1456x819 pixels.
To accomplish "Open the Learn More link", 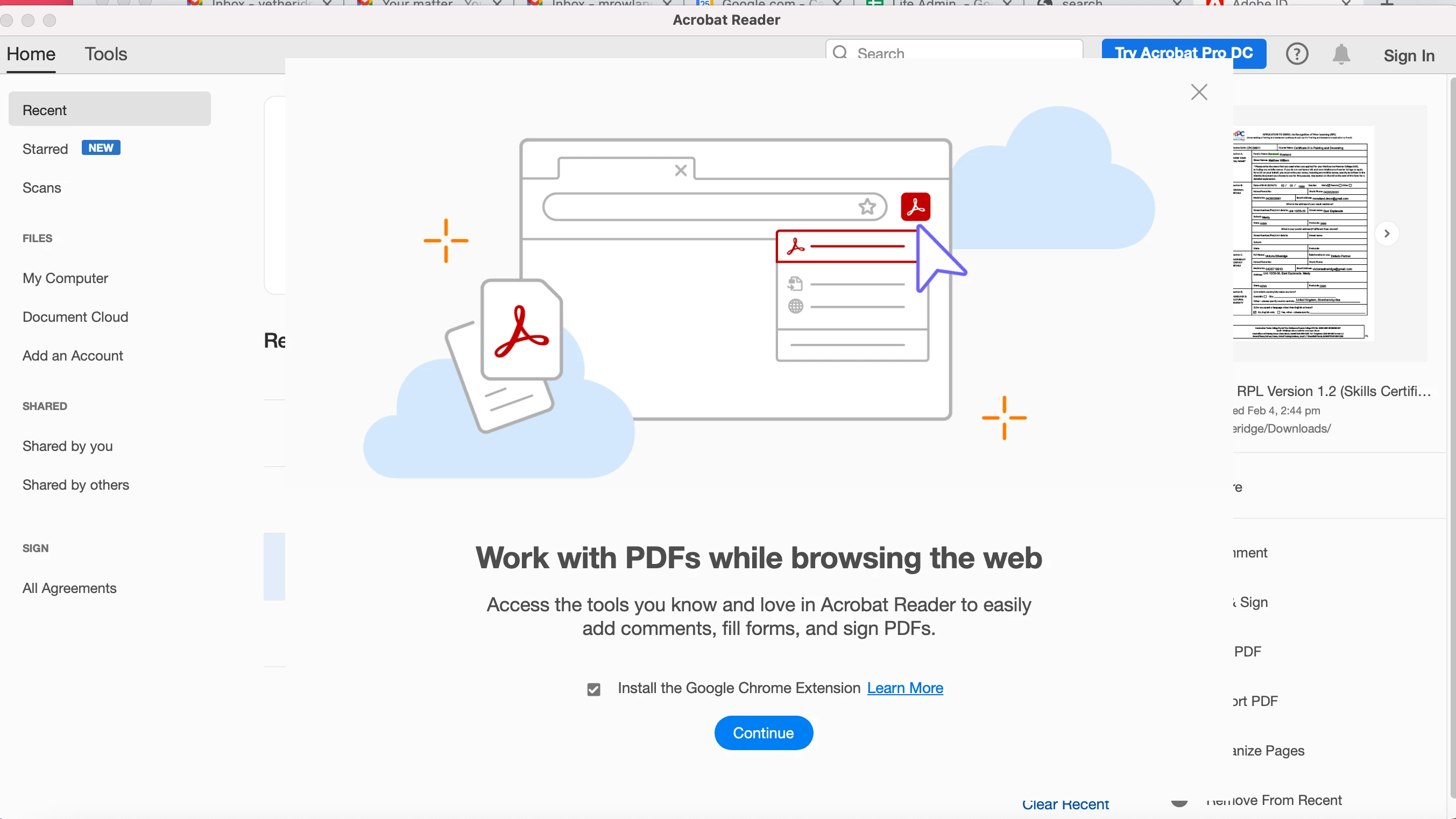I will [x=904, y=688].
